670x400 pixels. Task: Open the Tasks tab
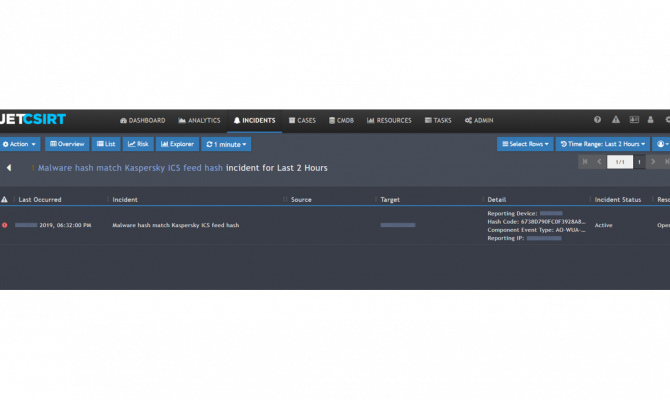point(438,121)
